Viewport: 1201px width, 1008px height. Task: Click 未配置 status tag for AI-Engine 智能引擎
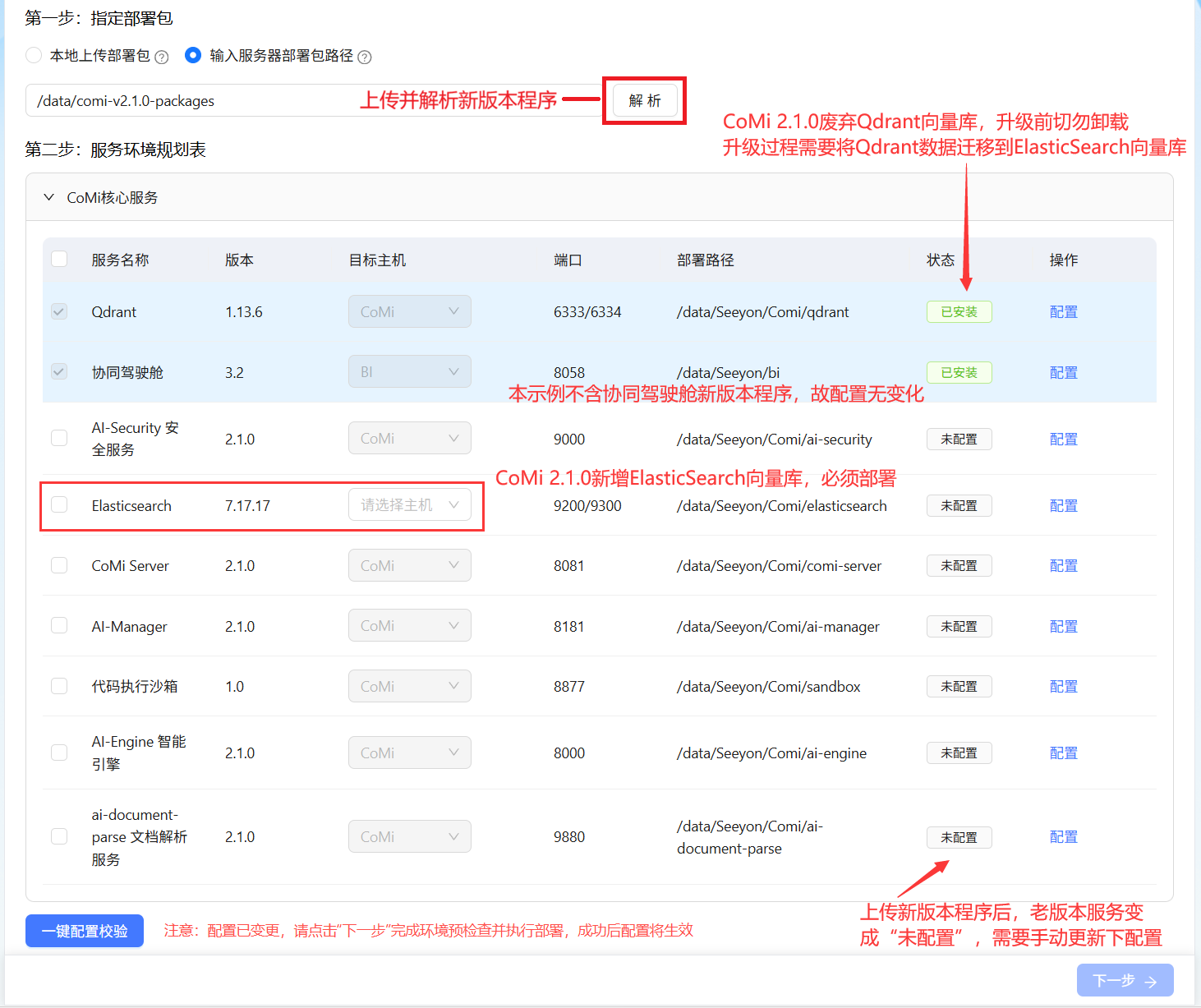959,753
